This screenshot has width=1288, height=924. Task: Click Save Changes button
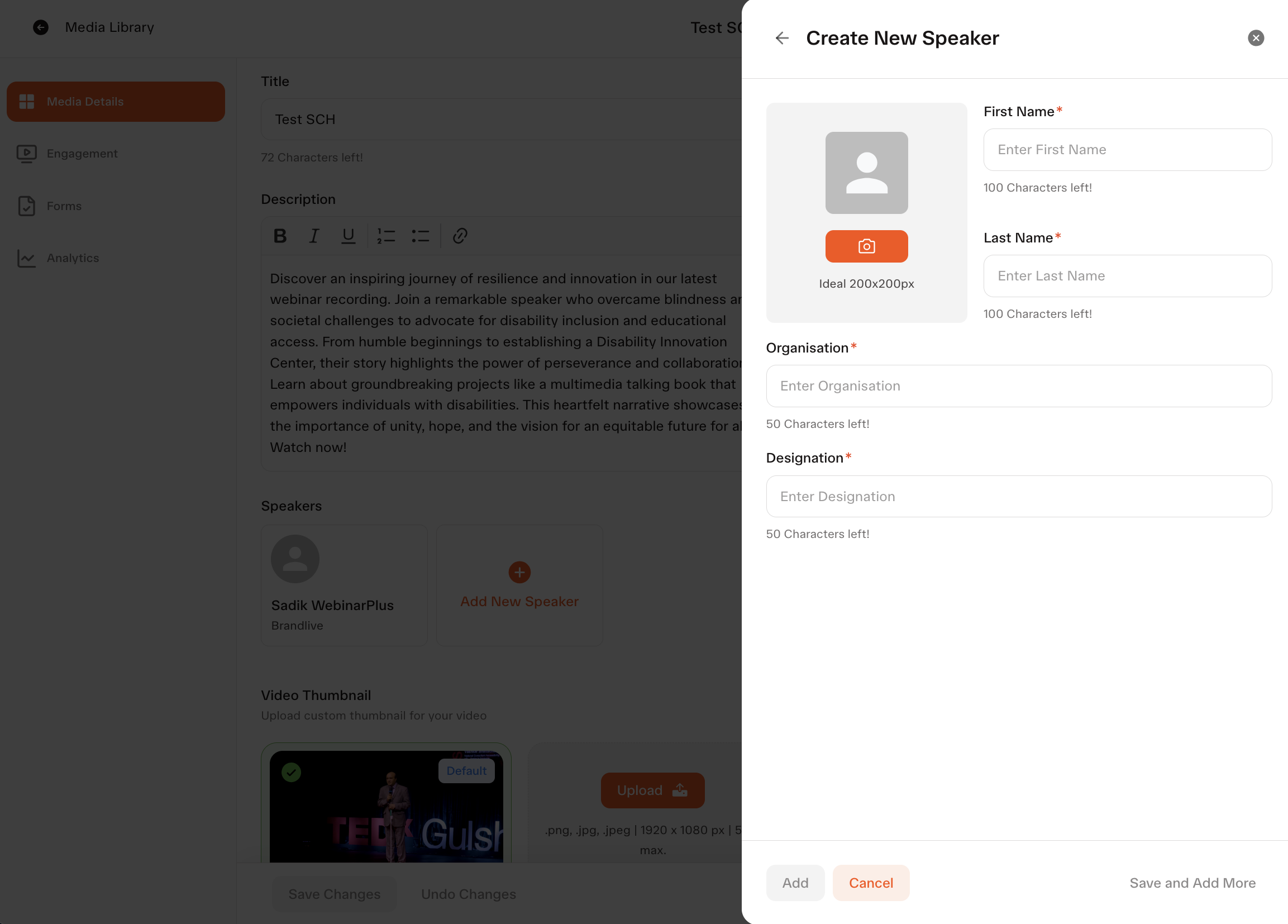click(x=335, y=894)
